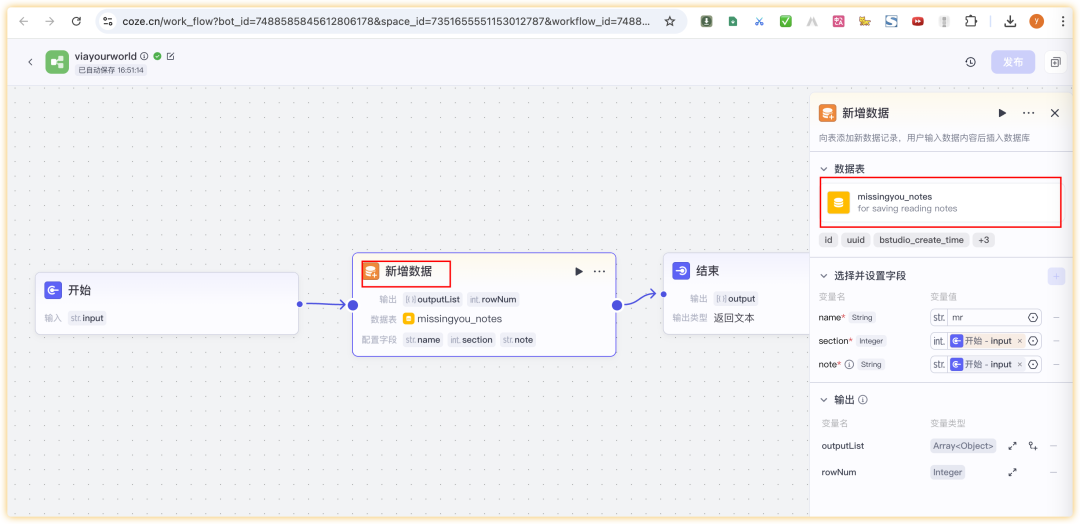Open the duplicate-panel icon next to 发布

pyautogui.click(x=1055, y=62)
